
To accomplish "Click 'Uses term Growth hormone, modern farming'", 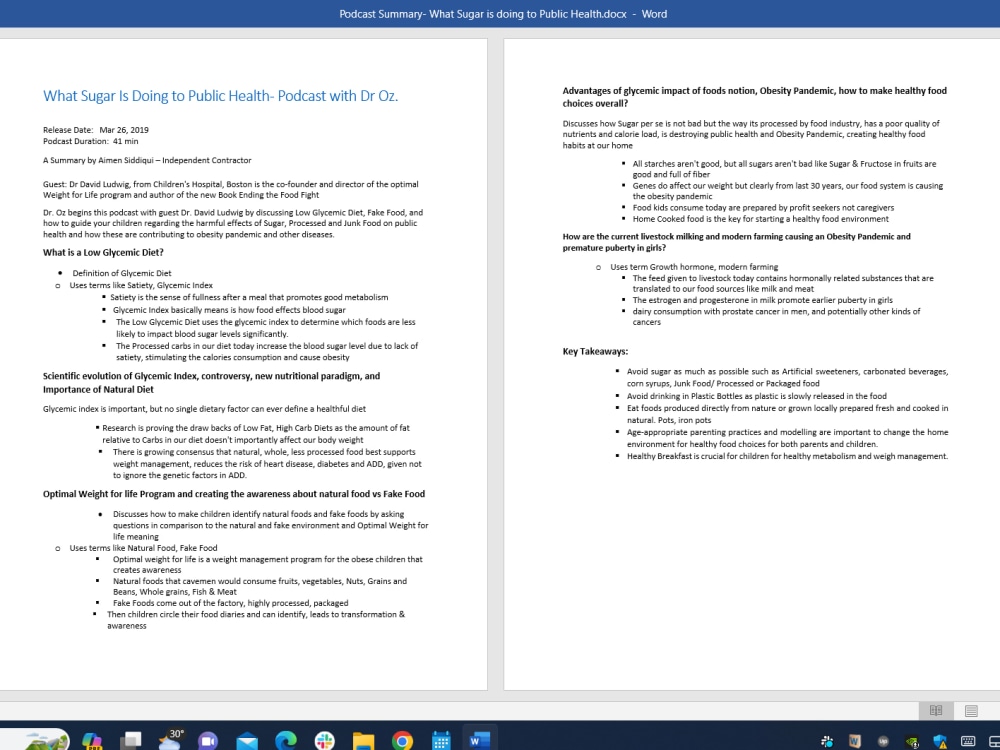I will (x=694, y=267).
